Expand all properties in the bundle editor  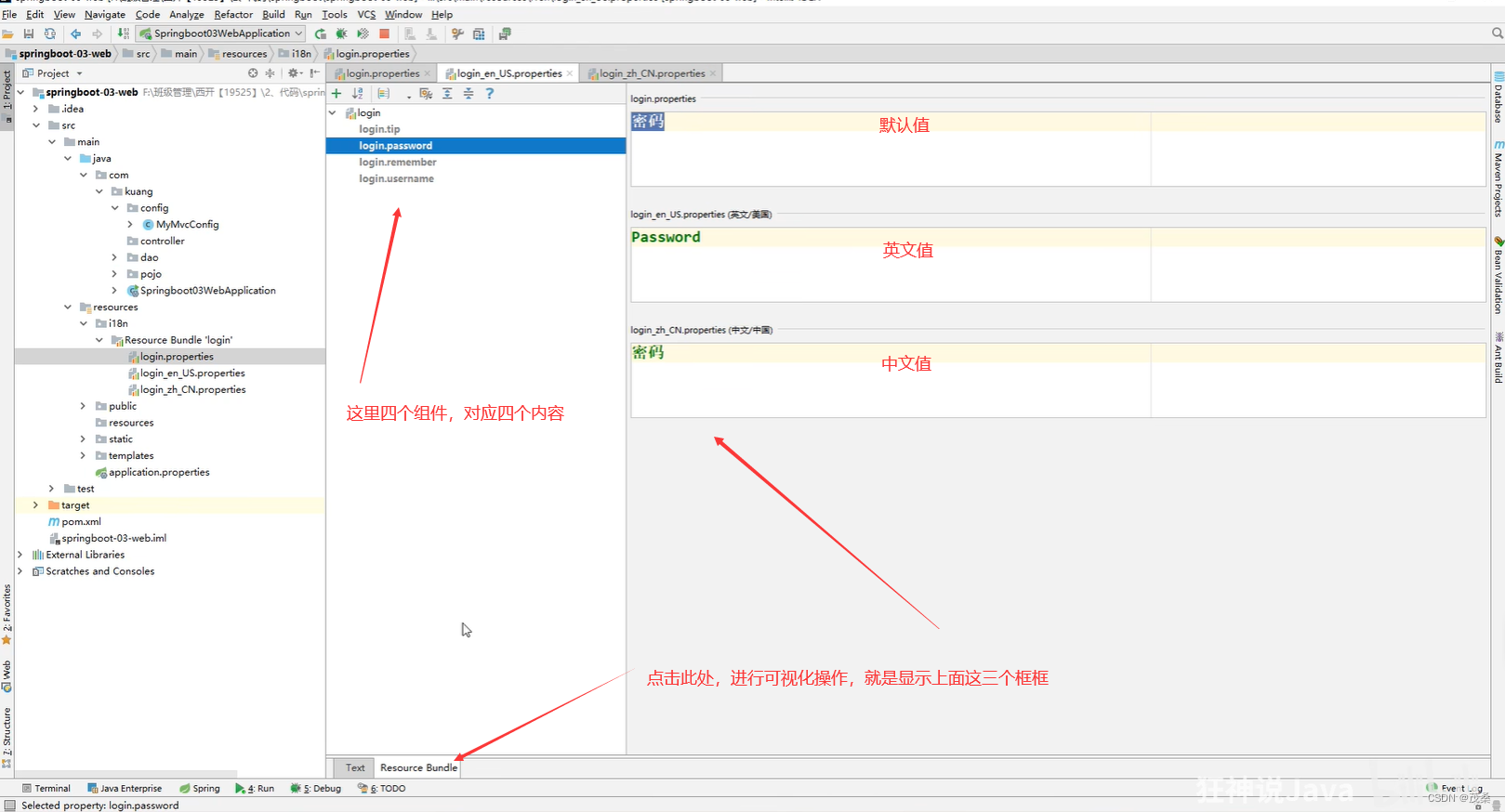(447, 94)
